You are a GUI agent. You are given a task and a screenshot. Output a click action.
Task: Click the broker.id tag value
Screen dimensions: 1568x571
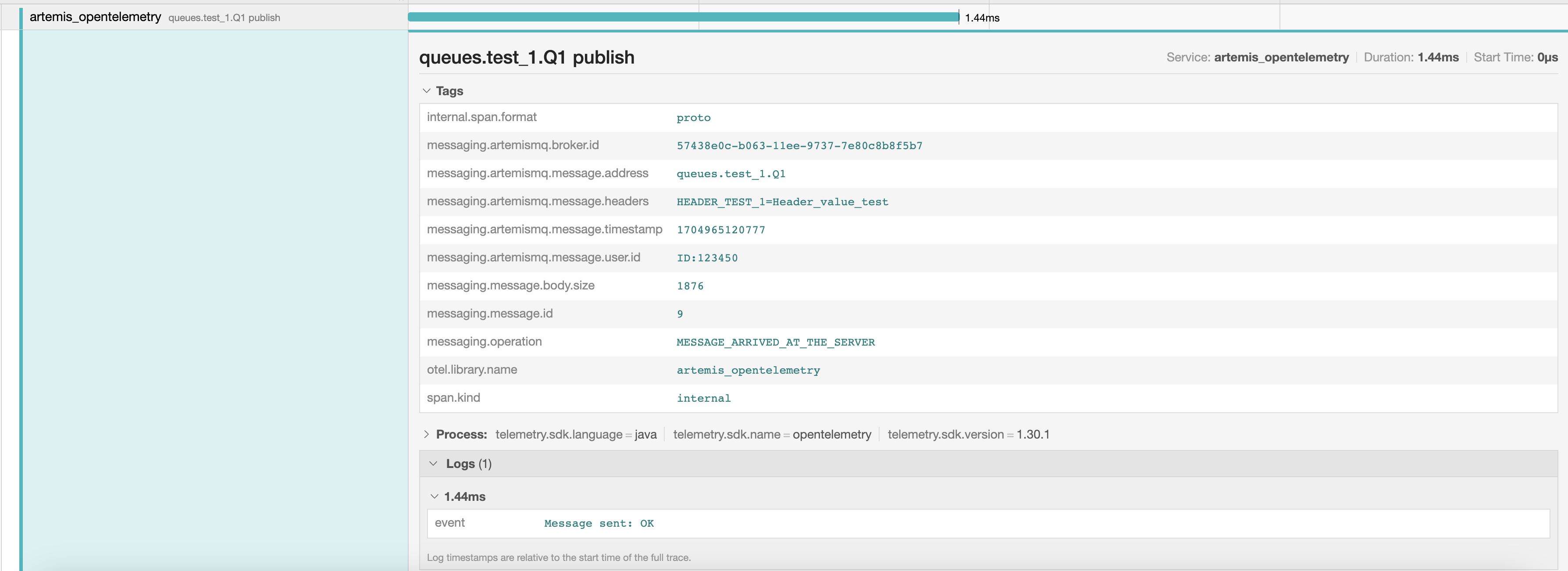pyautogui.click(x=798, y=146)
